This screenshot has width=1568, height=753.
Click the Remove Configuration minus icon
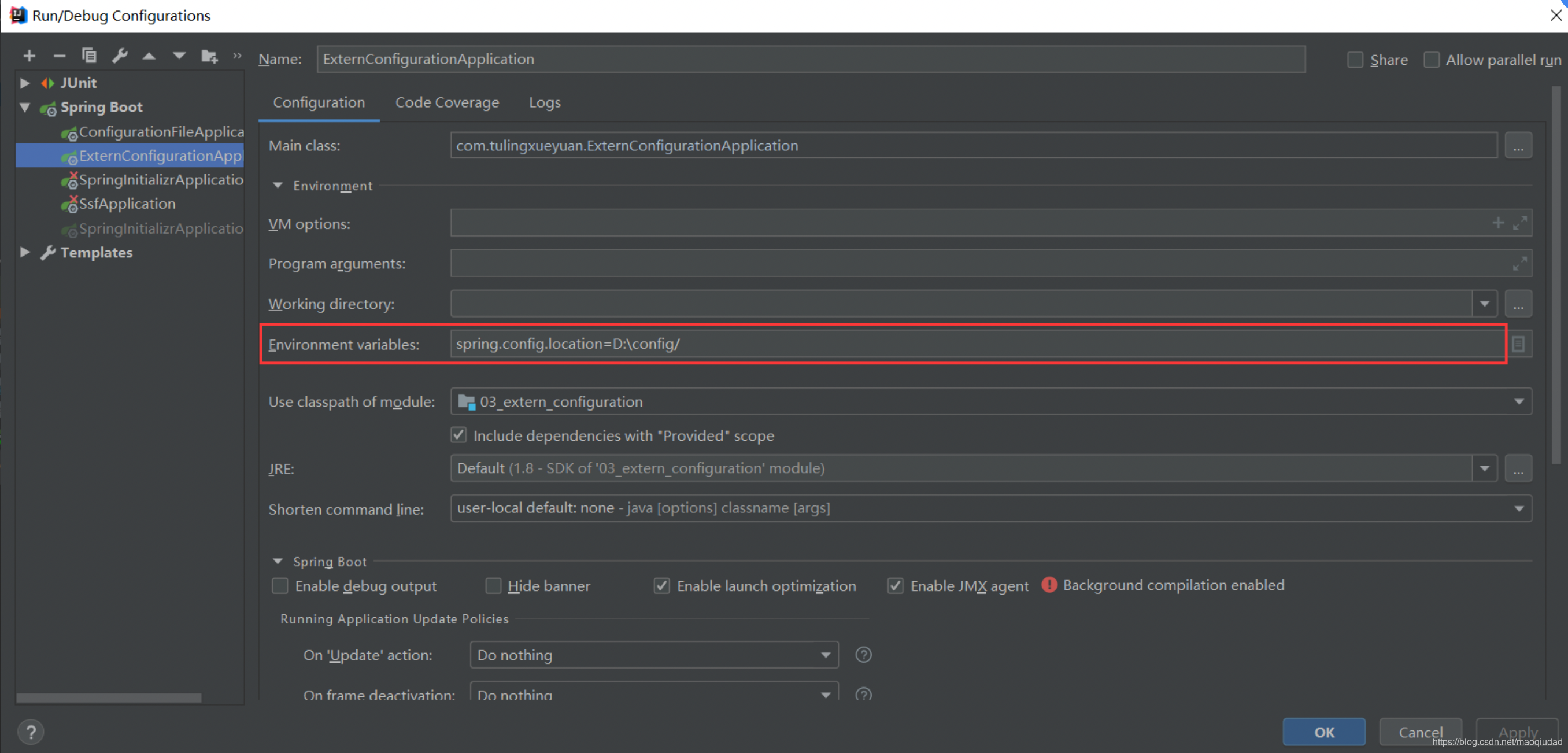pos(59,56)
